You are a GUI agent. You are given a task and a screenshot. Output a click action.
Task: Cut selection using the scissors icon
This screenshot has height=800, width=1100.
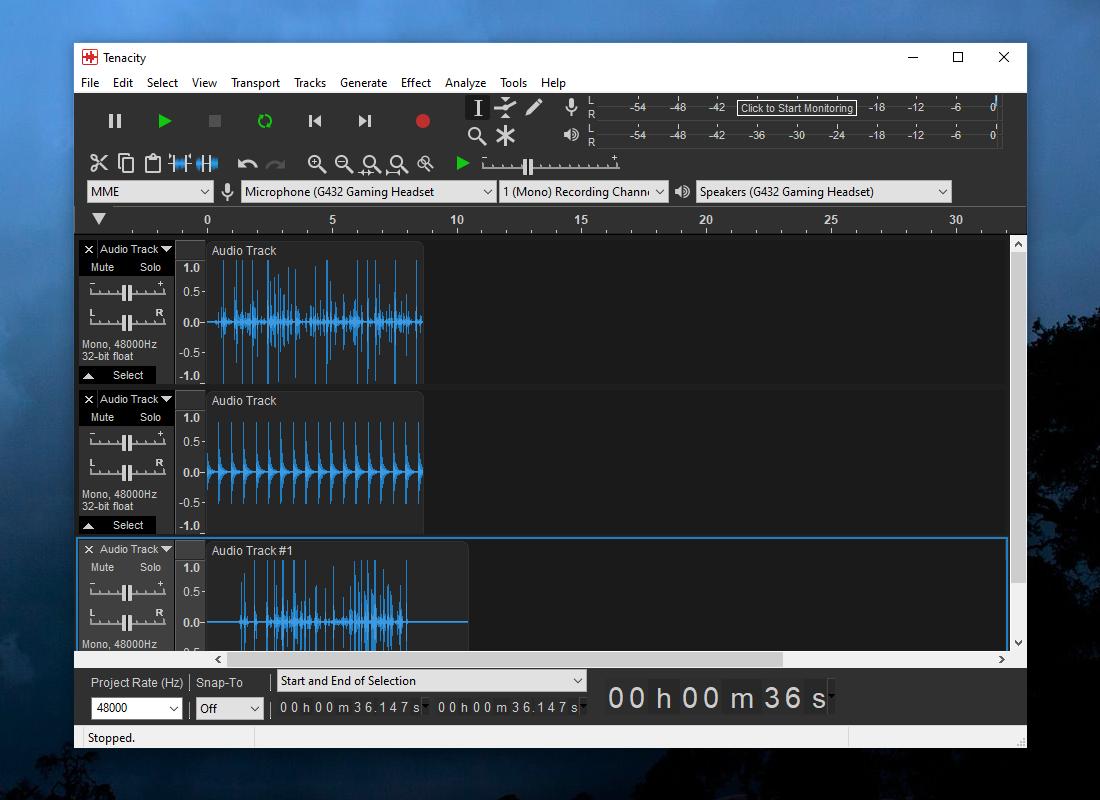tap(99, 164)
